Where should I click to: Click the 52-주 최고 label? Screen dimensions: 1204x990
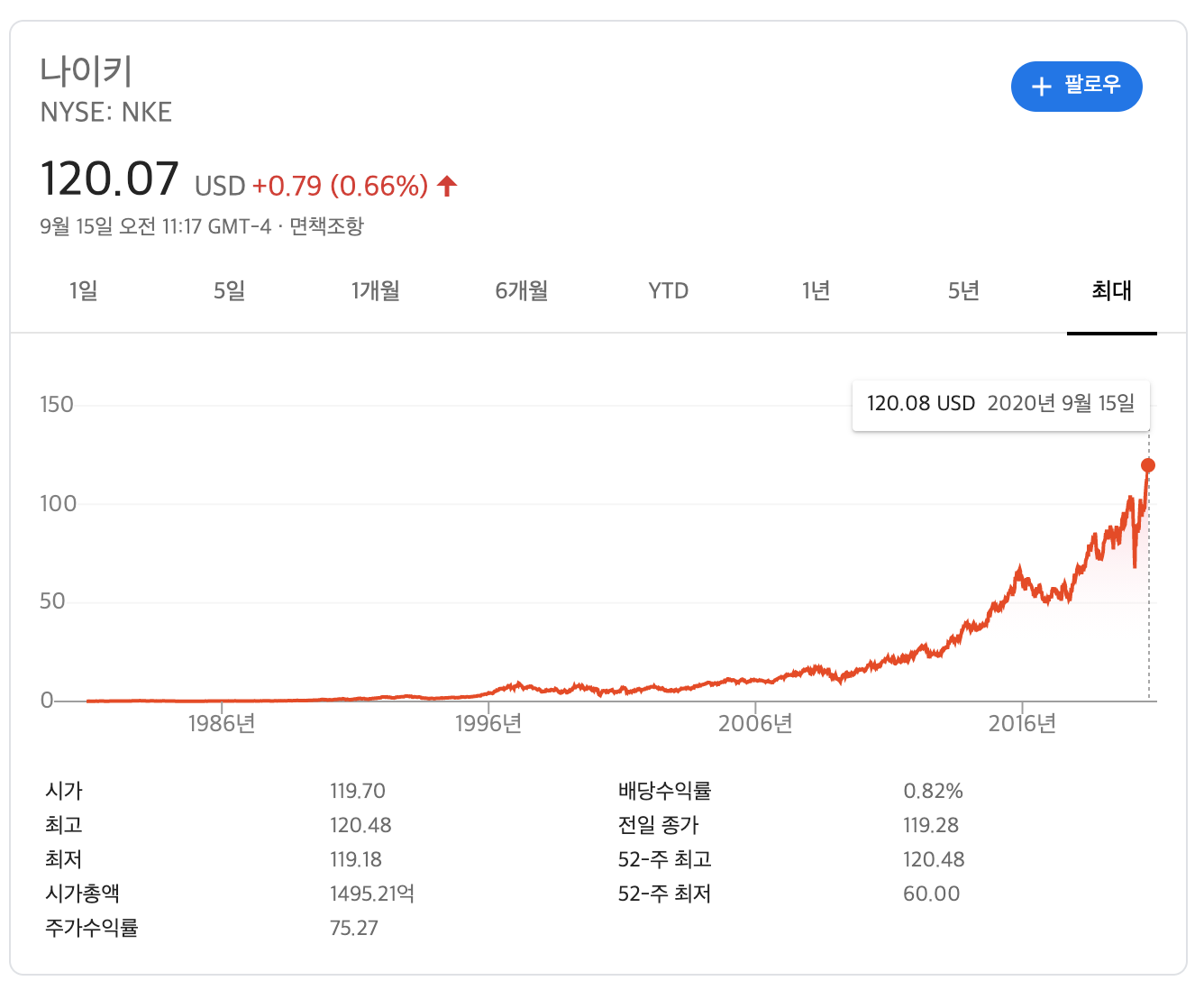click(665, 859)
